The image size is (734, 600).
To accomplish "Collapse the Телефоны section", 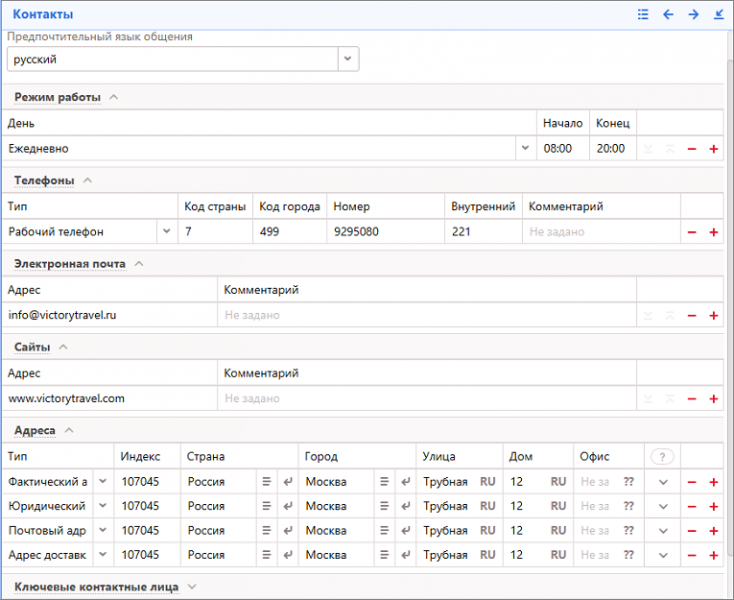I will (87, 181).
